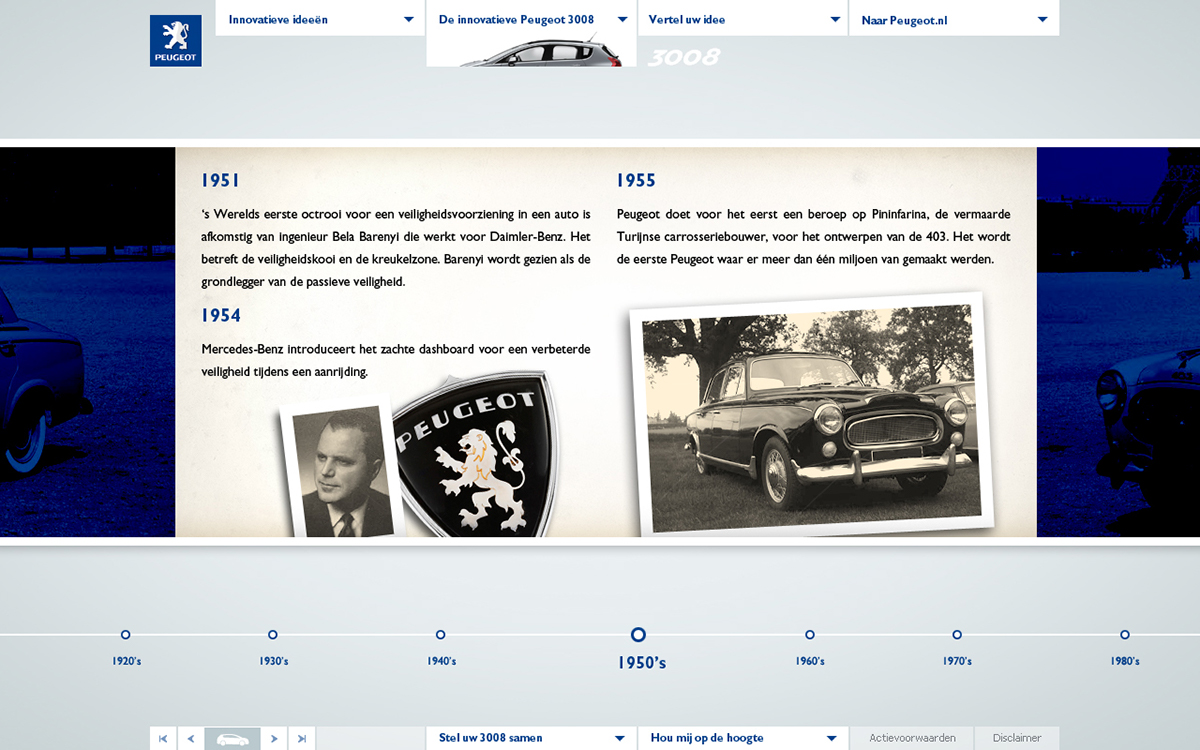Expand the Stel uw 3008 samen arrow

pos(620,739)
